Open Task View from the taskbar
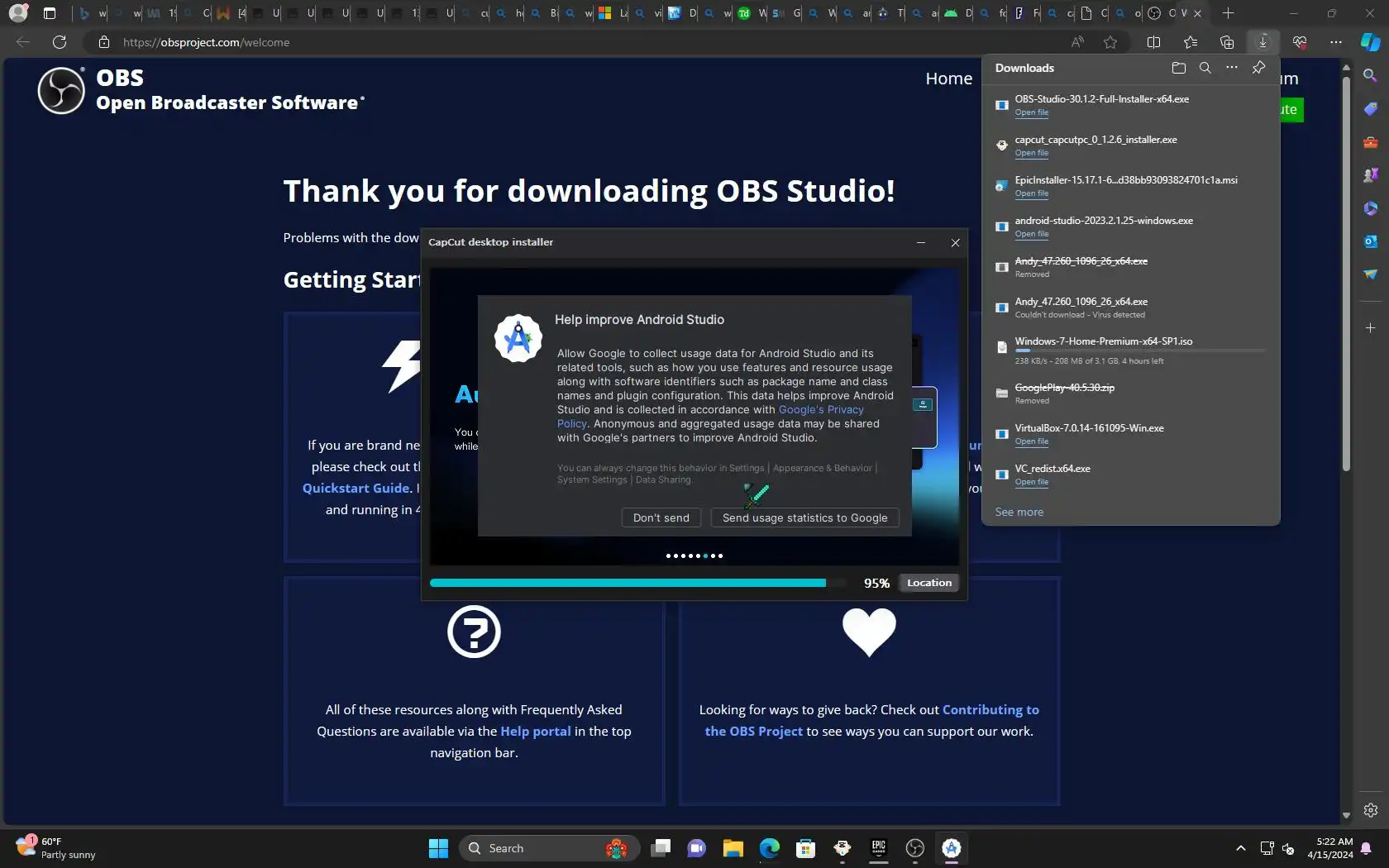1389x868 pixels. [661, 848]
